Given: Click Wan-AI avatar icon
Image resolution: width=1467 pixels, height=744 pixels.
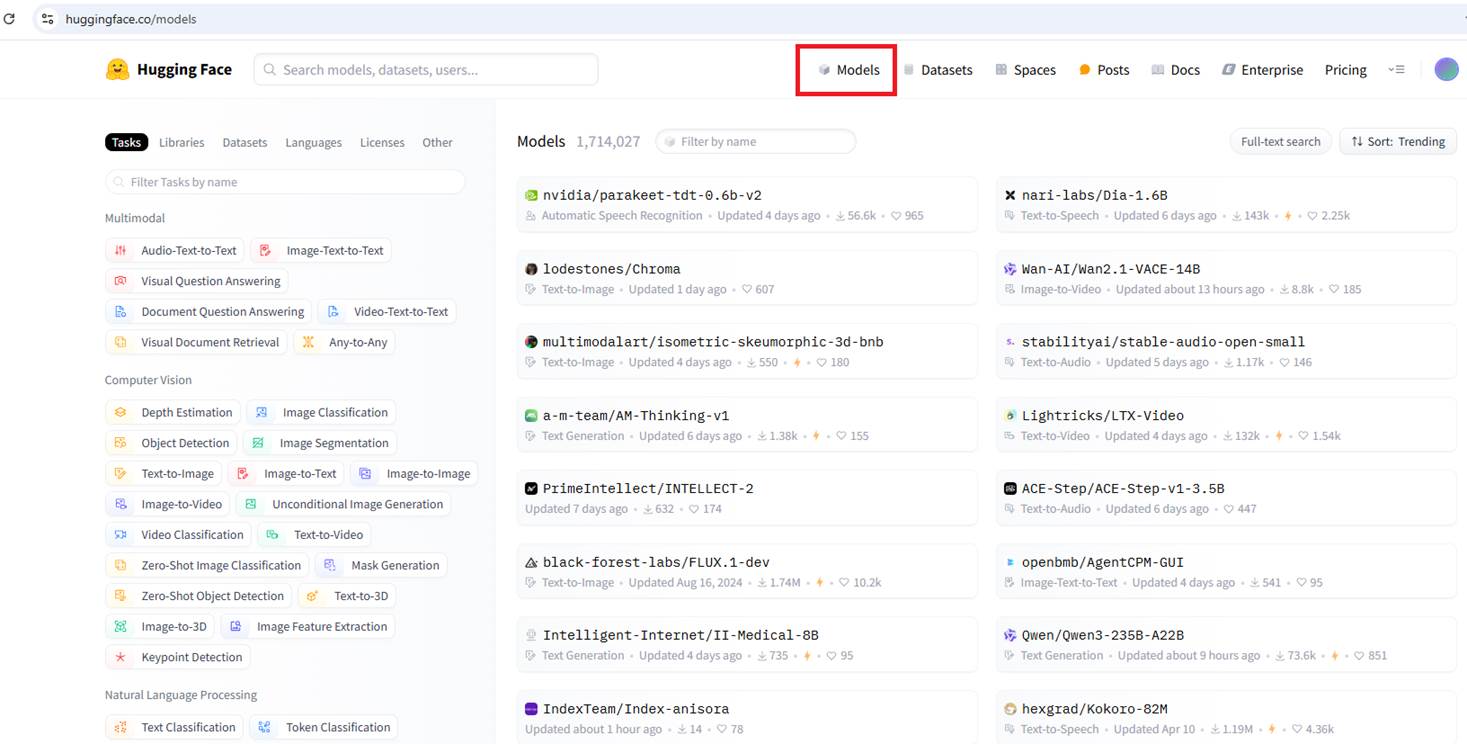Looking at the screenshot, I should tap(1010, 269).
